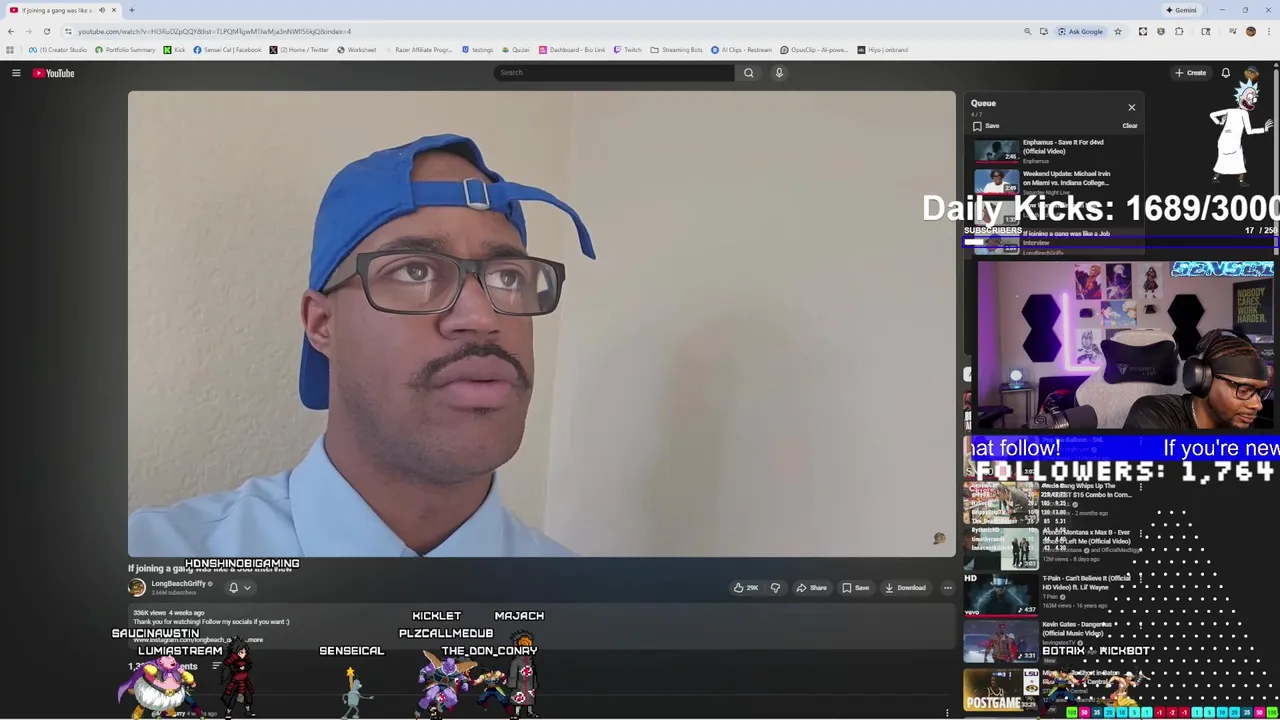Open the YouTube notifications bell
Screen dimensions: 1280x720
tap(1225, 73)
